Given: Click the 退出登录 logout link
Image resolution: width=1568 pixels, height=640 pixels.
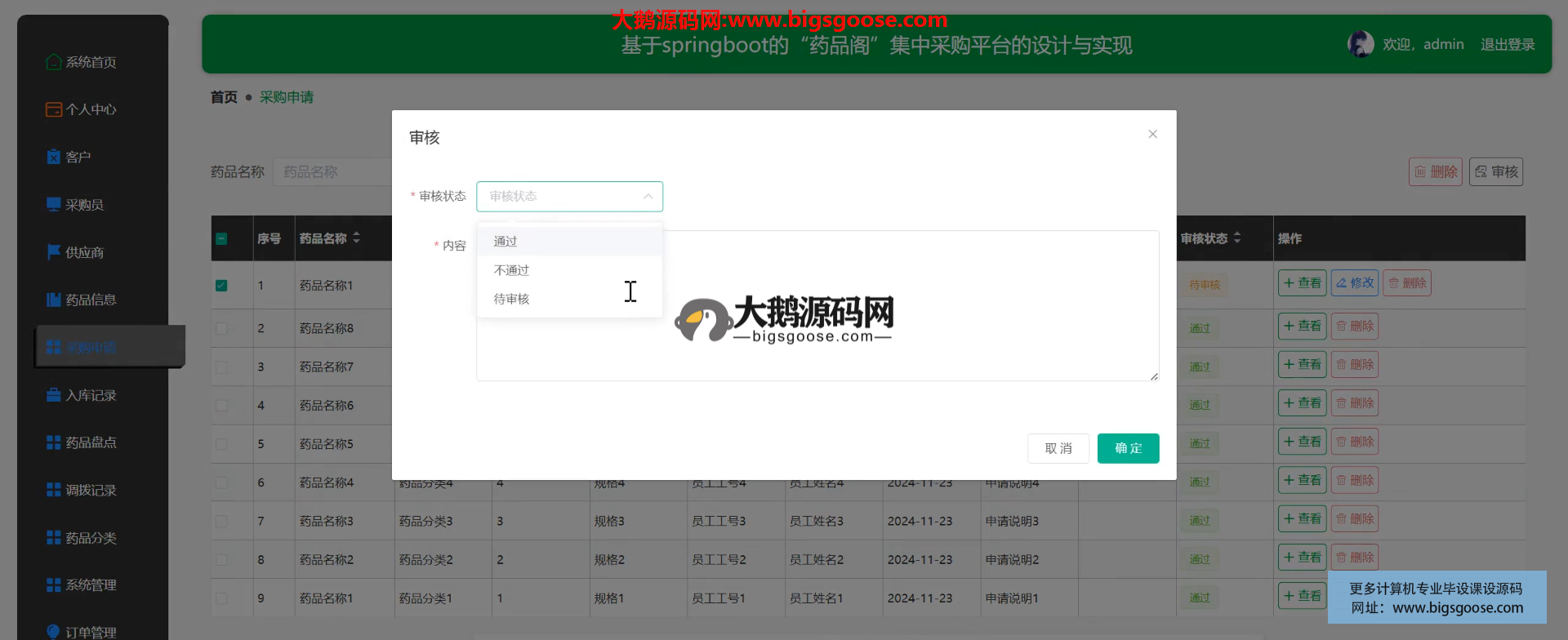Looking at the screenshot, I should [x=1507, y=45].
